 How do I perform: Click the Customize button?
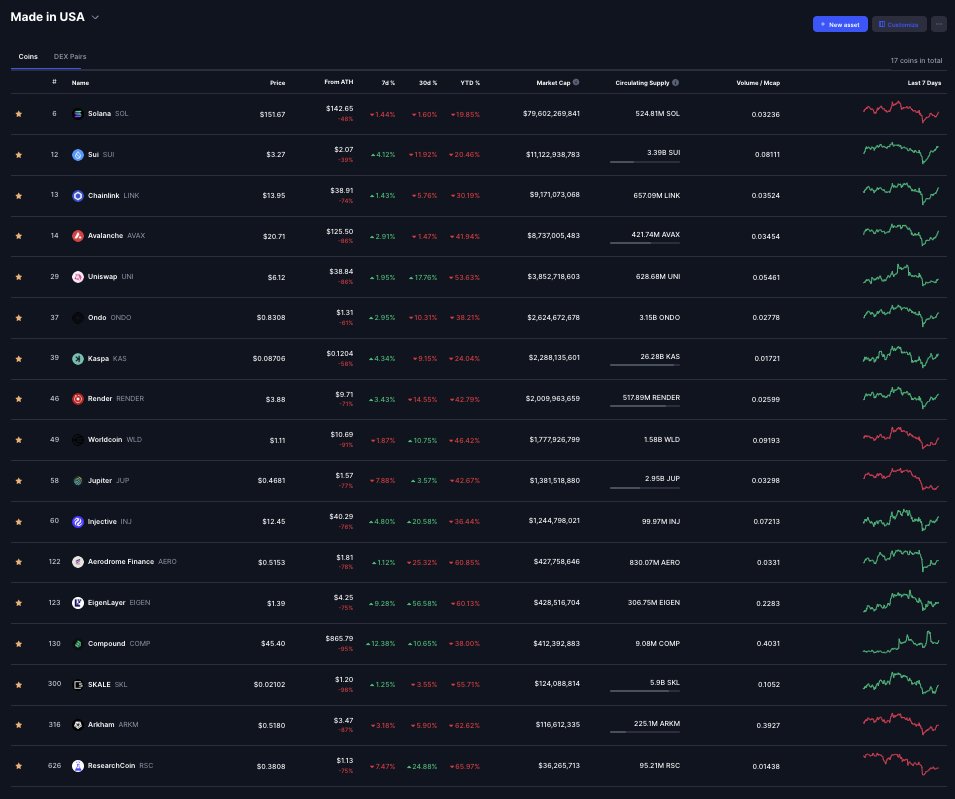(x=899, y=24)
